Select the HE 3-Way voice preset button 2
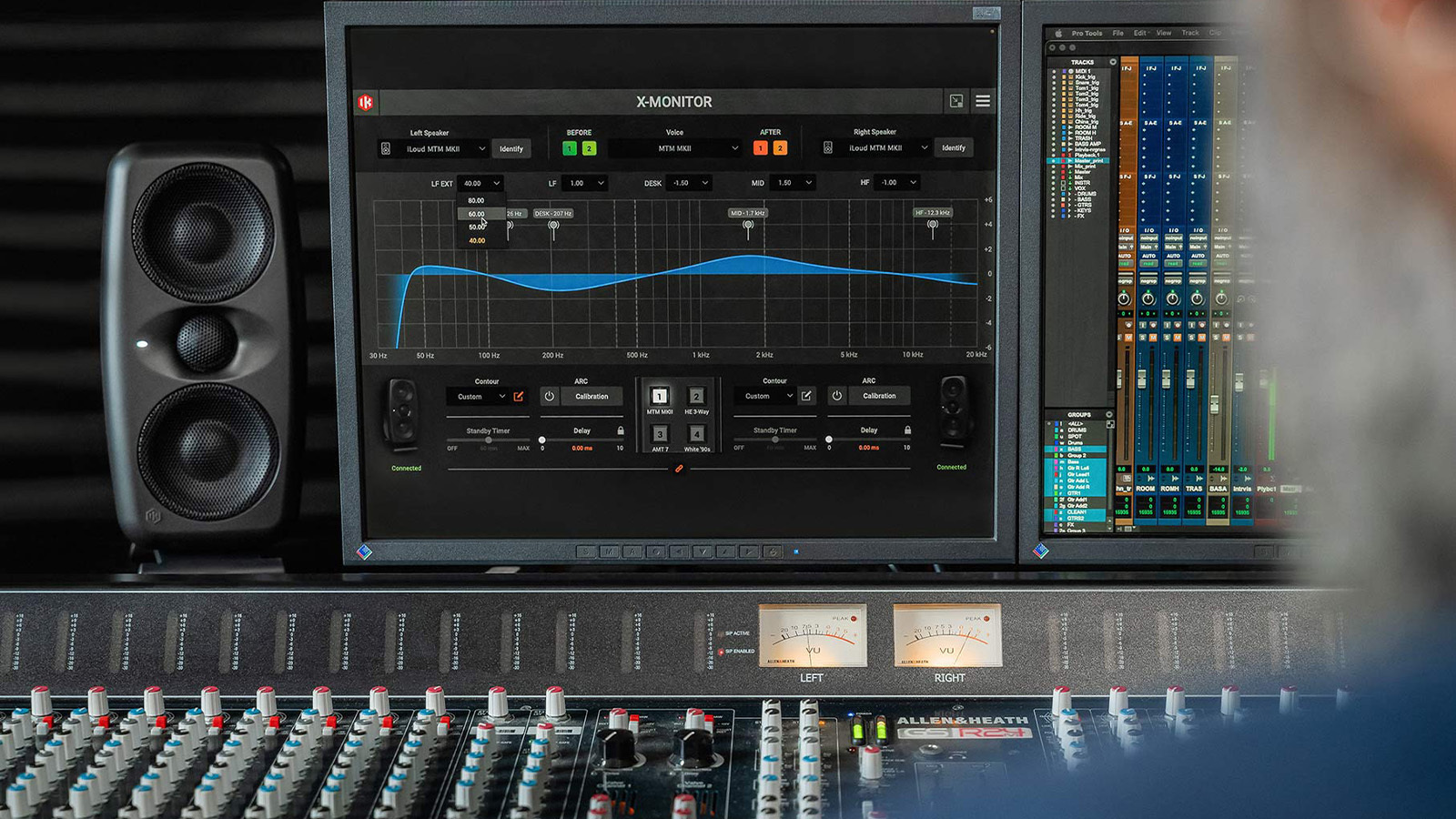 click(x=697, y=396)
